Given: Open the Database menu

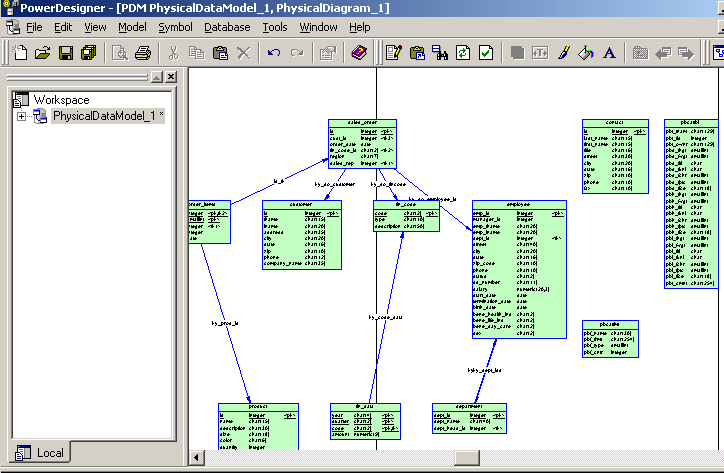Looking at the screenshot, I should pyautogui.click(x=228, y=27).
